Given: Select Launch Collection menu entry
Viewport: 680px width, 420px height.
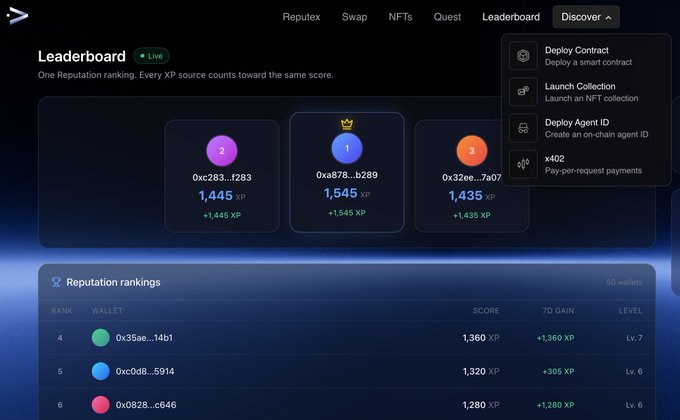Looking at the screenshot, I should point(586,92).
